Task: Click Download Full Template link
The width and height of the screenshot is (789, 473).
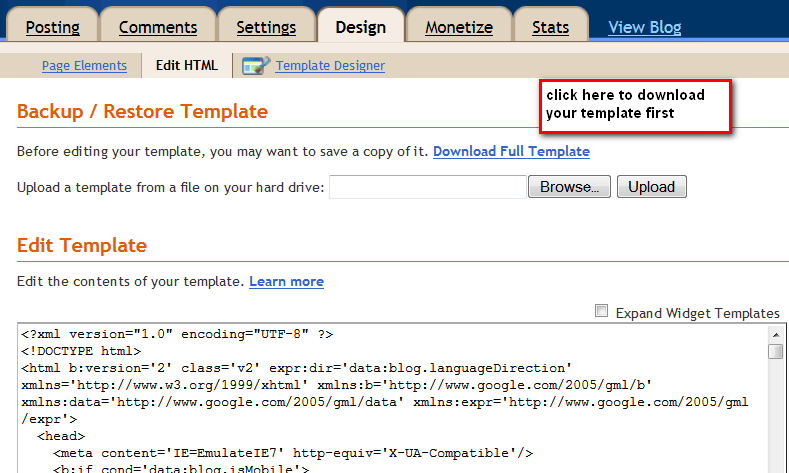Action: coord(511,151)
